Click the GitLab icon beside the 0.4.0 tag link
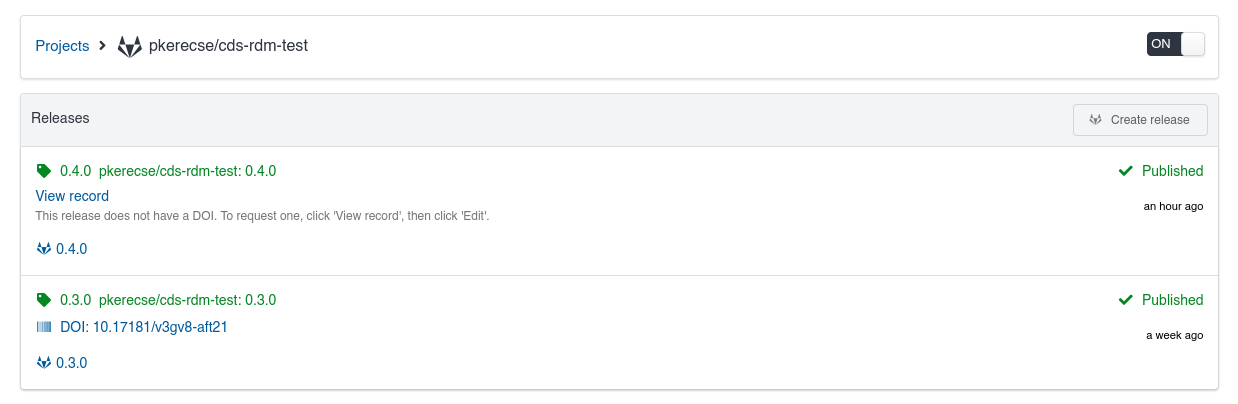The image size is (1238, 404). pyautogui.click(x=44, y=249)
